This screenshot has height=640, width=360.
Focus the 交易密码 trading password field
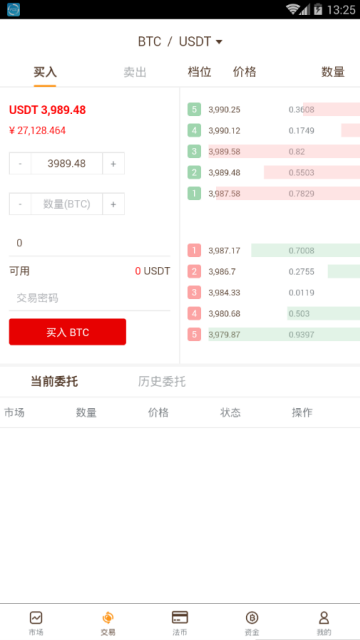pos(89,298)
